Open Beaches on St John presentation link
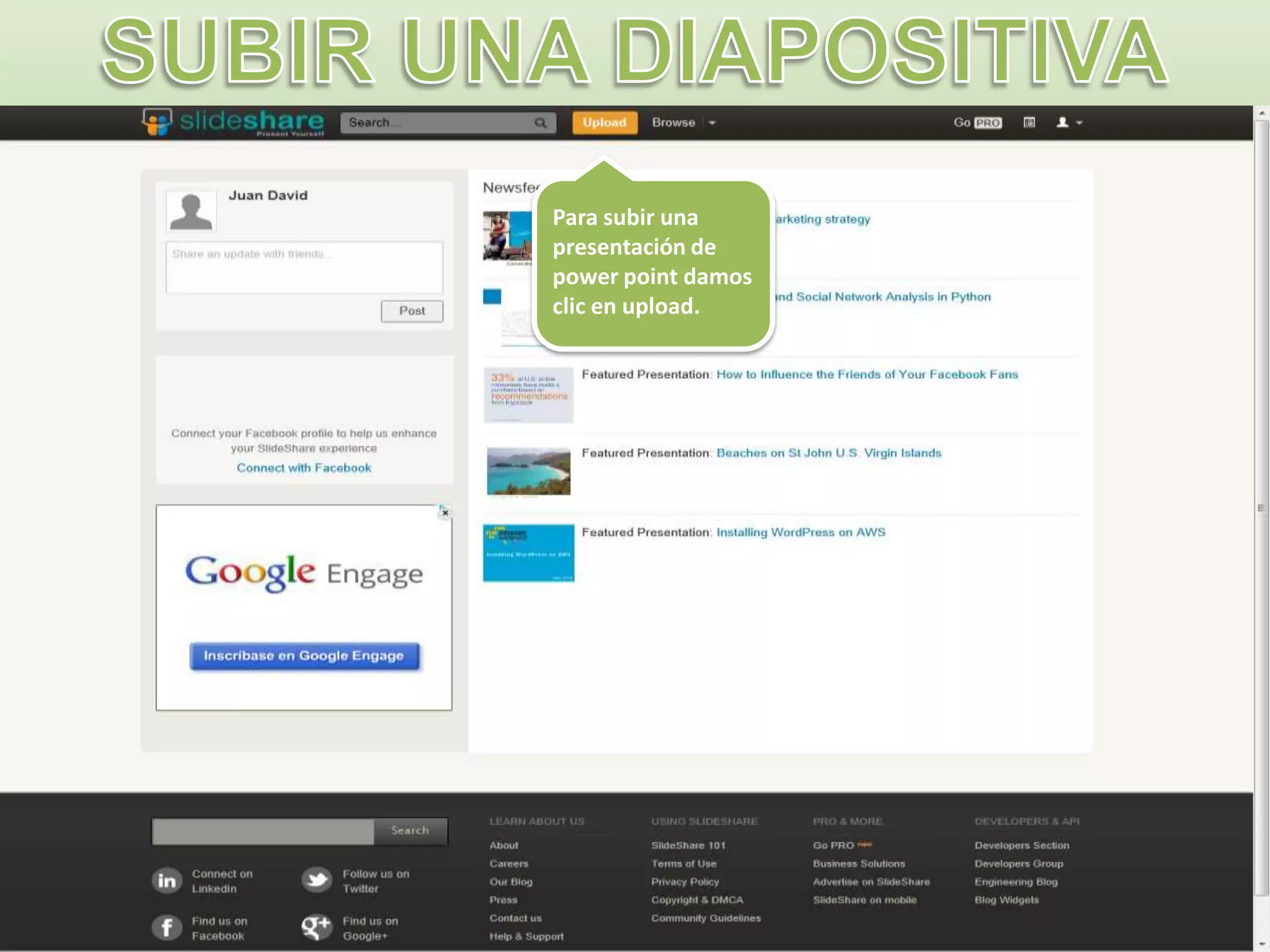Image resolution: width=1270 pixels, height=952 pixels. click(829, 453)
